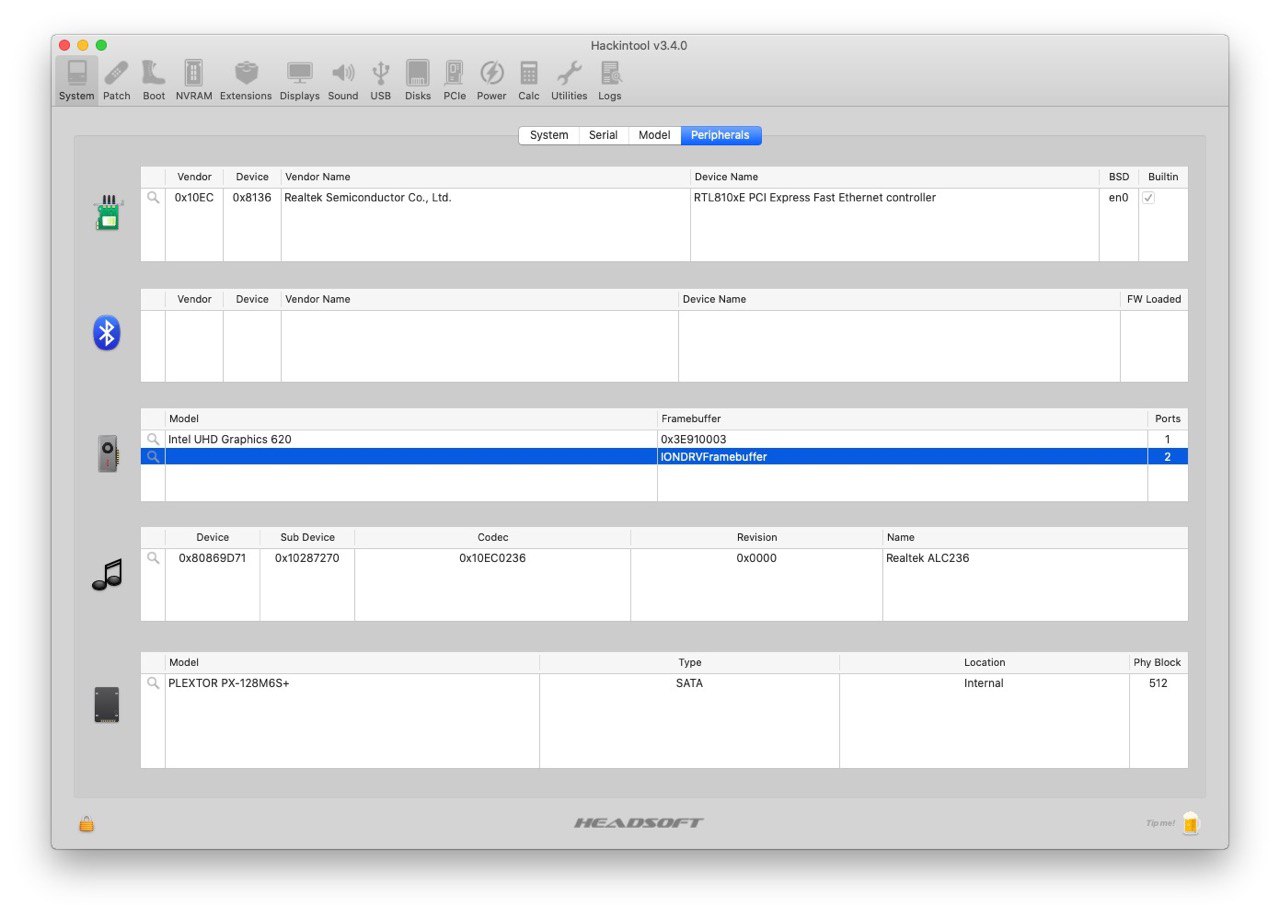Click the en0 BSD cell

1118,198
